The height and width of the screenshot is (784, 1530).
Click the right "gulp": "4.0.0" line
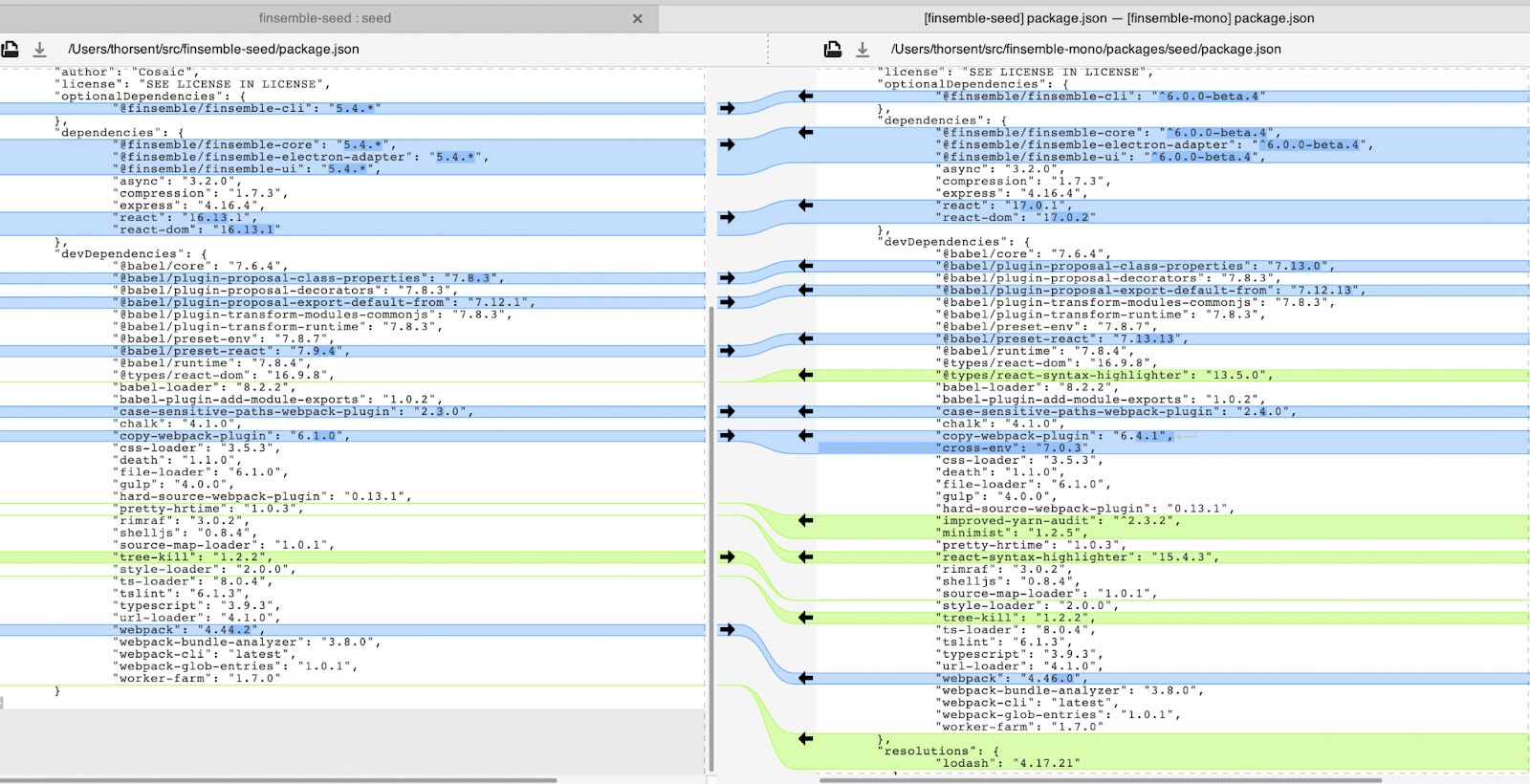pos(996,496)
